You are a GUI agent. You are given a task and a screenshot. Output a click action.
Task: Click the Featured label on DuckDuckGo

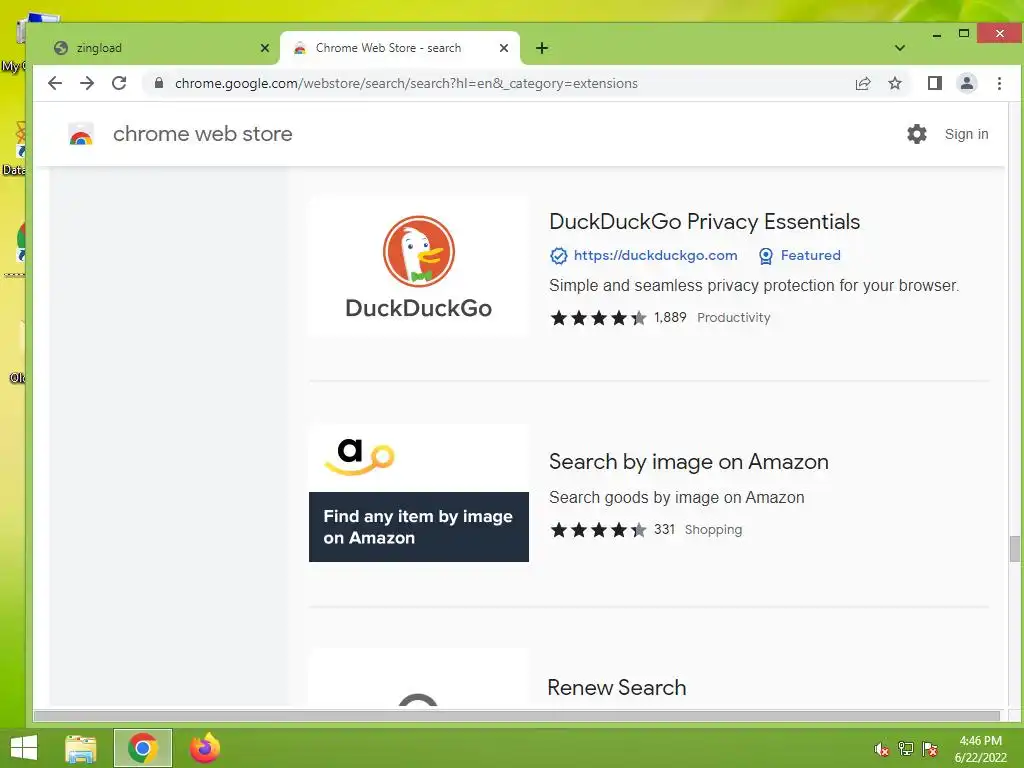810,255
